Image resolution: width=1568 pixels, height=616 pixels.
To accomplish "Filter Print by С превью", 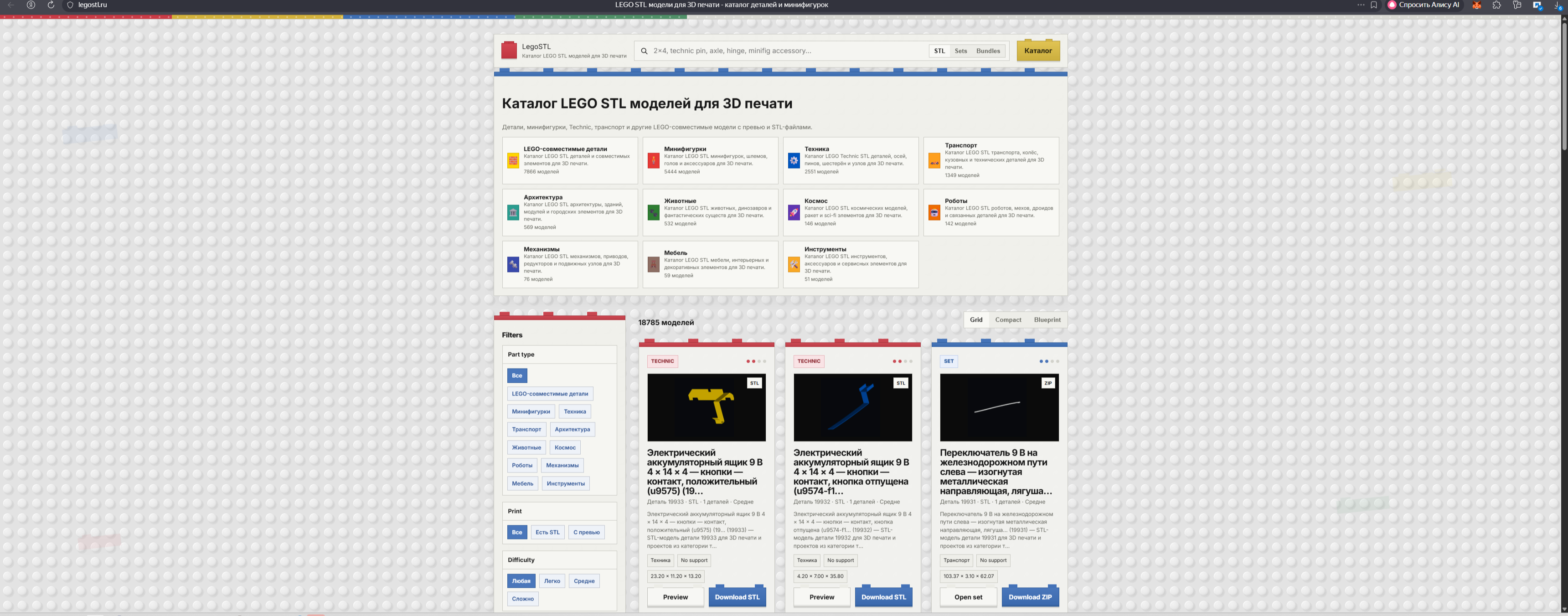I will click(x=586, y=532).
